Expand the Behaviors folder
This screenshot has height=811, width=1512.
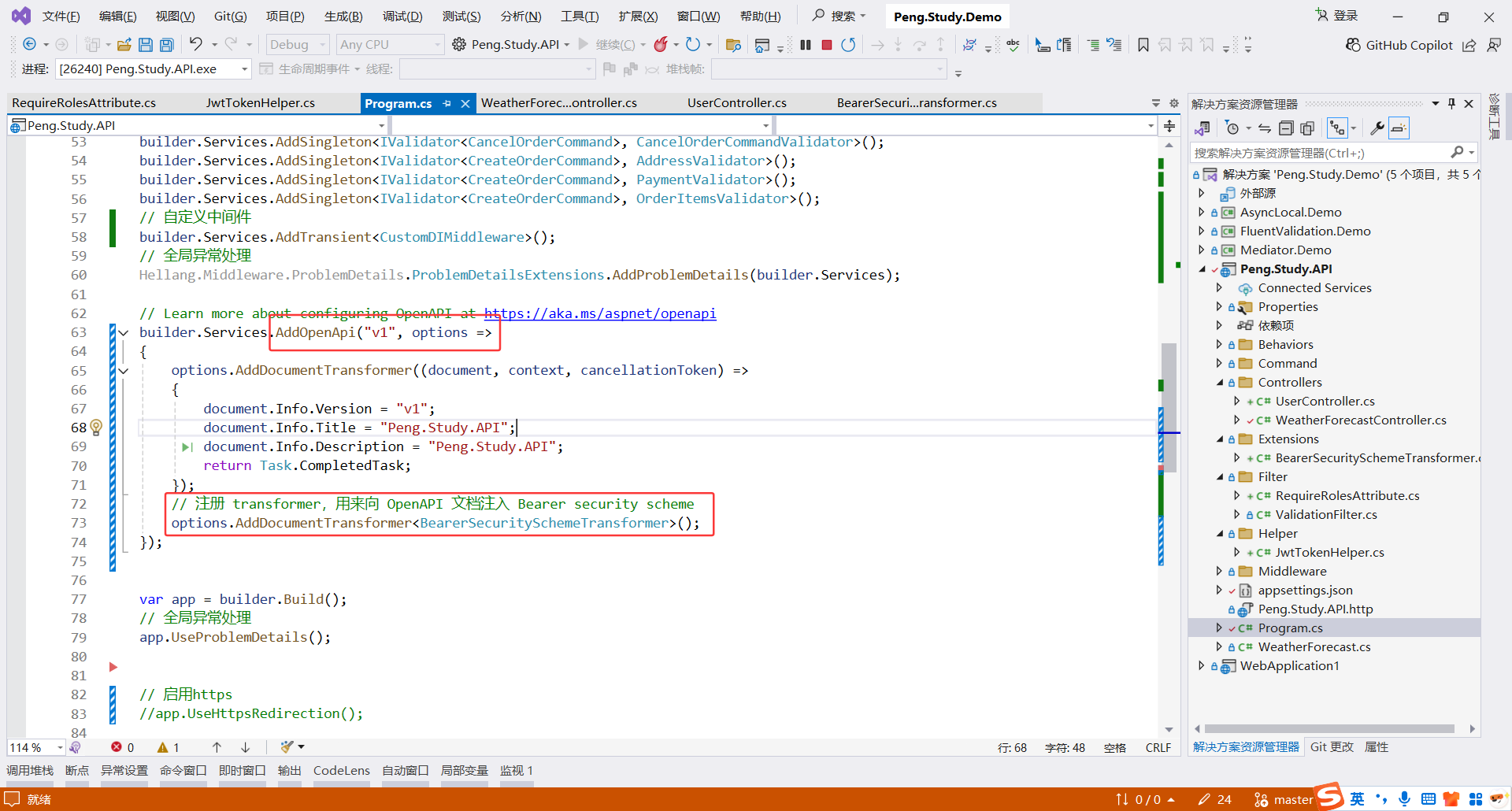1219,344
